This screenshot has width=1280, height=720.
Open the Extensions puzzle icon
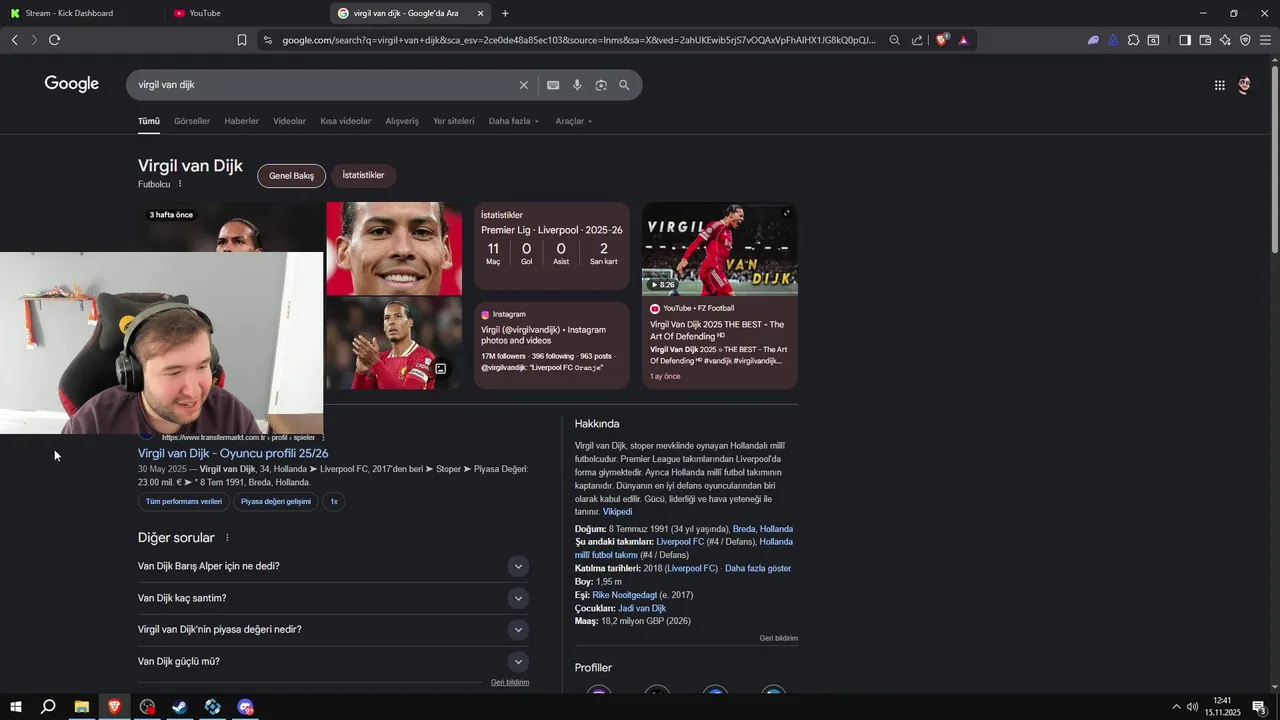1133,40
